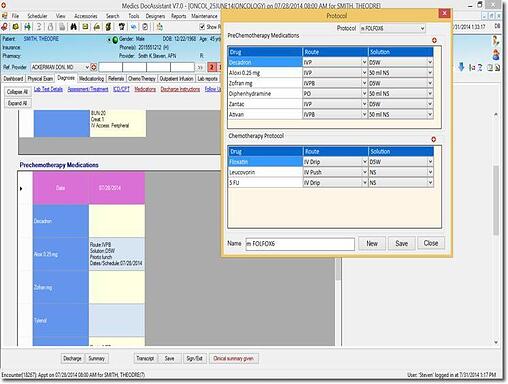Click the green status indicator beside Gender
Viewport: 508px width, 384px height.
pyautogui.click(x=115, y=40)
